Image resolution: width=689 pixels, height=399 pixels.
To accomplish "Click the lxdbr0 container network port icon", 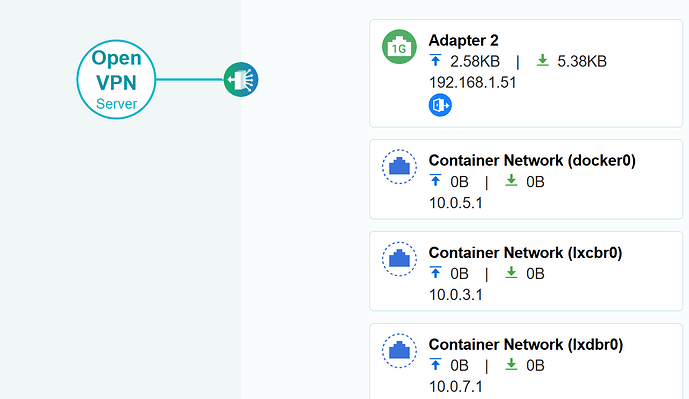I will 399,351.
